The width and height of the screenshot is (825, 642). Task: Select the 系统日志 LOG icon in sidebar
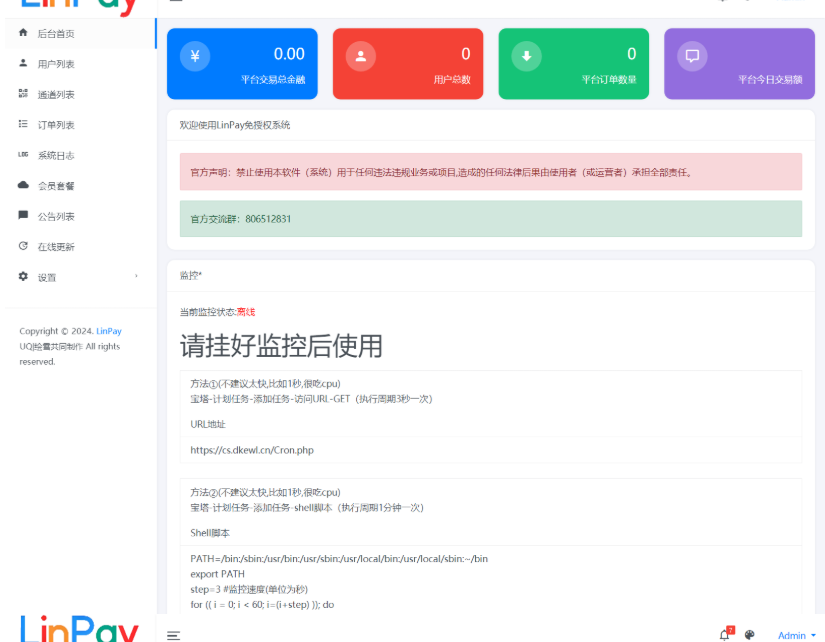point(23,154)
